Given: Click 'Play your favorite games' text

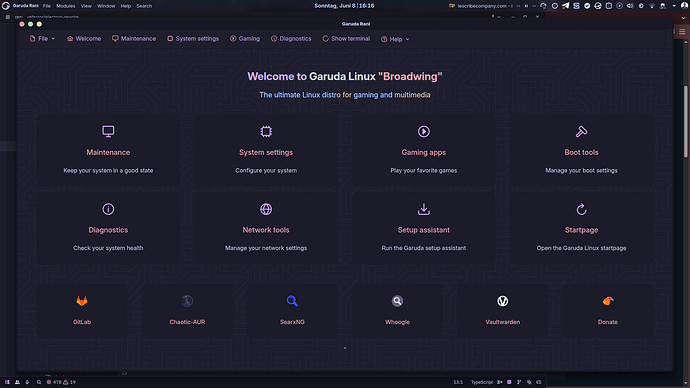Looking at the screenshot, I should tap(424, 170).
